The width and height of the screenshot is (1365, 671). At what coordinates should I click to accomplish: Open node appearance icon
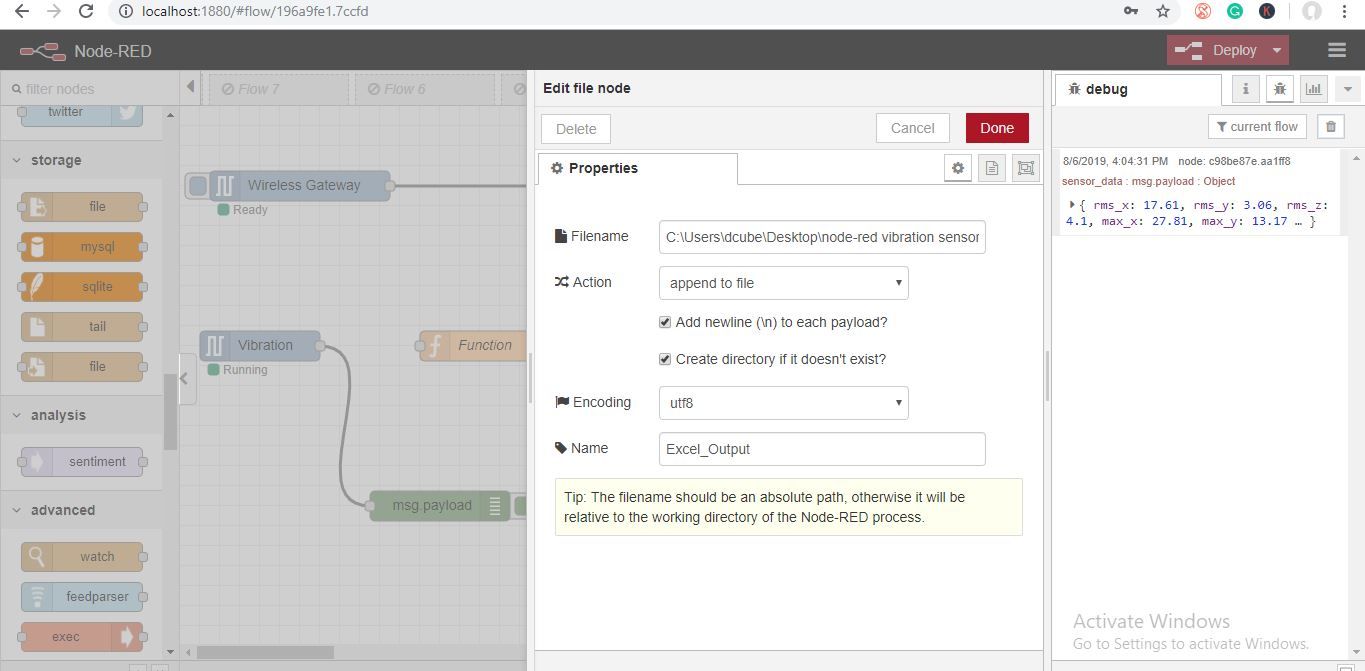pos(1026,168)
